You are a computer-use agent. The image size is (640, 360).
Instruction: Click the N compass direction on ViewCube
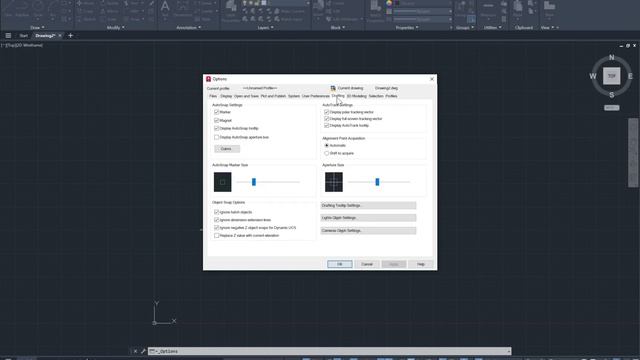coord(611,57)
